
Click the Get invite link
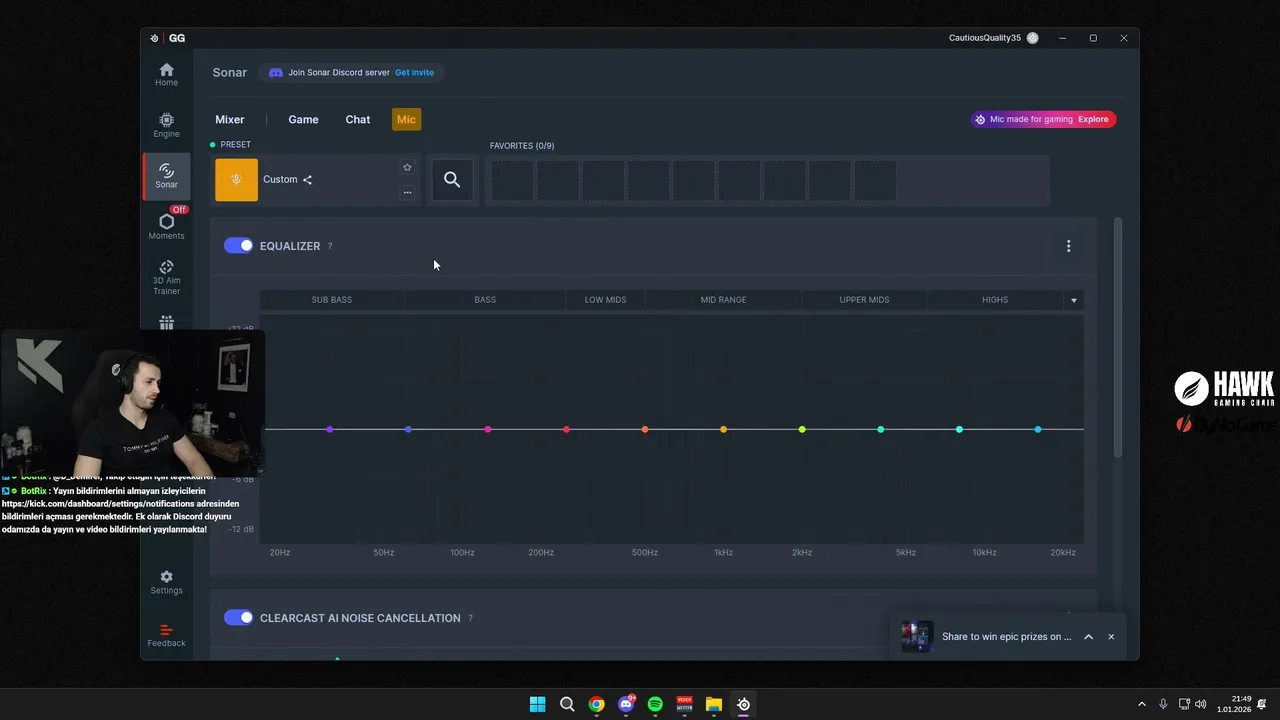pos(414,73)
